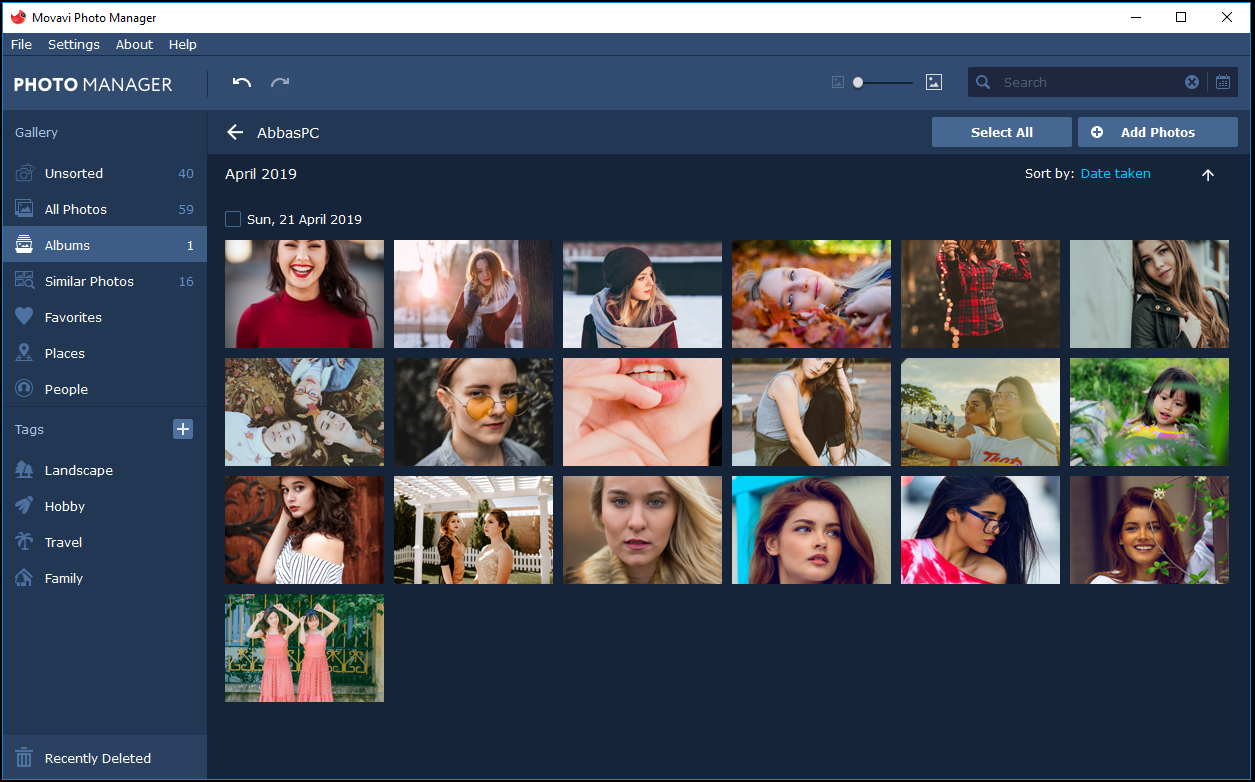The height and width of the screenshot is (782, 1255).
Task: Open the Settings menu
Action: (x=74, y=45)
